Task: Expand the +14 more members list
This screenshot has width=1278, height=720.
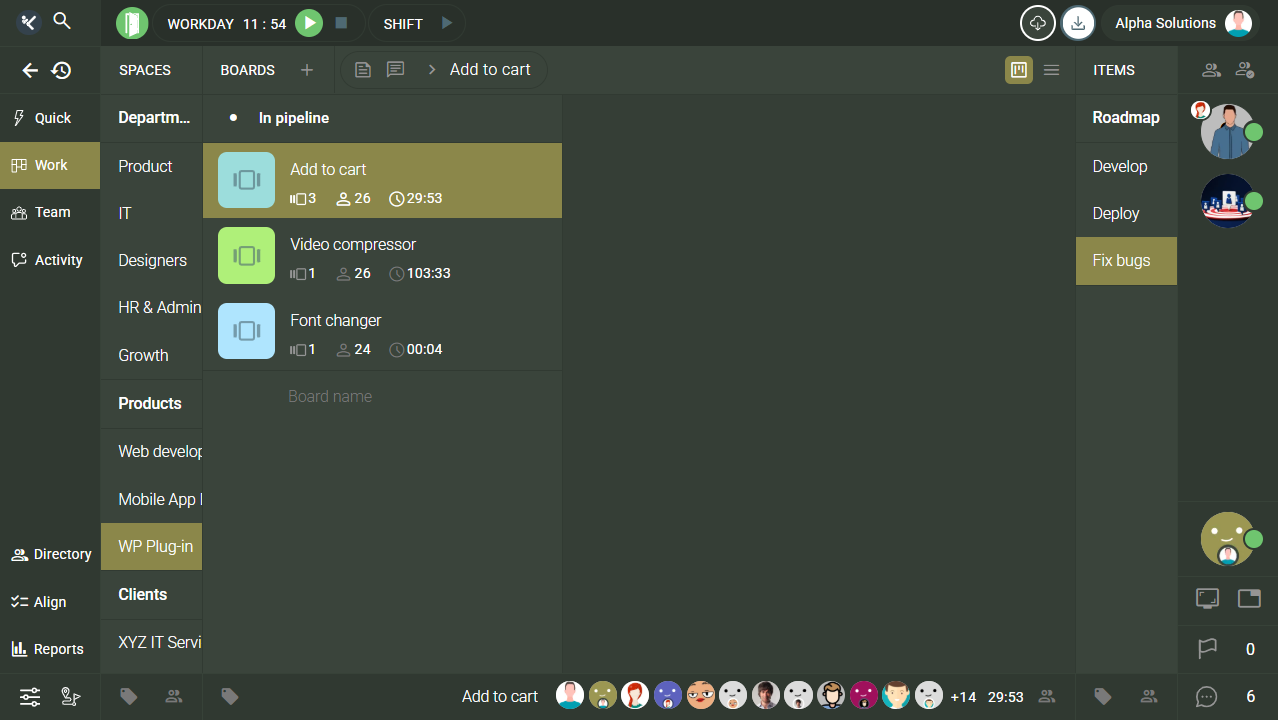Action: (x=962, y=697)
